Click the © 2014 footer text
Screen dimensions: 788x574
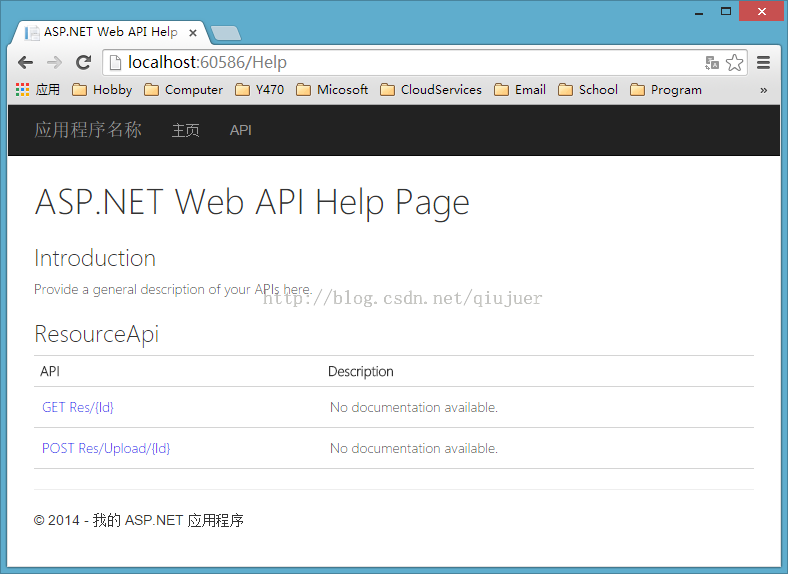(x=139, y=520)
